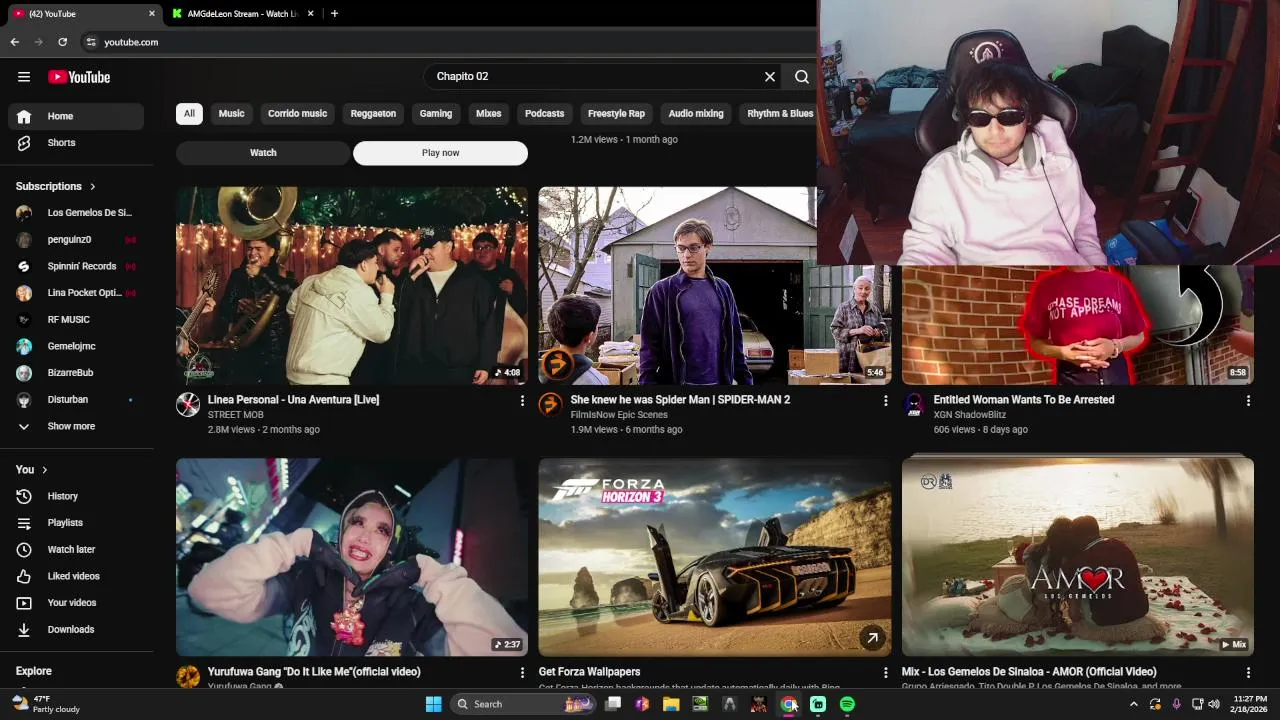The width and height of the screenshot is (1280, 720).
Task: Open Shorts in the sidebar
Action: click(x=76, y=143)
